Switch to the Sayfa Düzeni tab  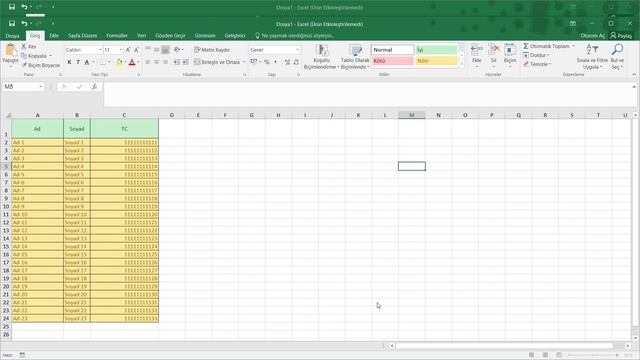point(82,36)
